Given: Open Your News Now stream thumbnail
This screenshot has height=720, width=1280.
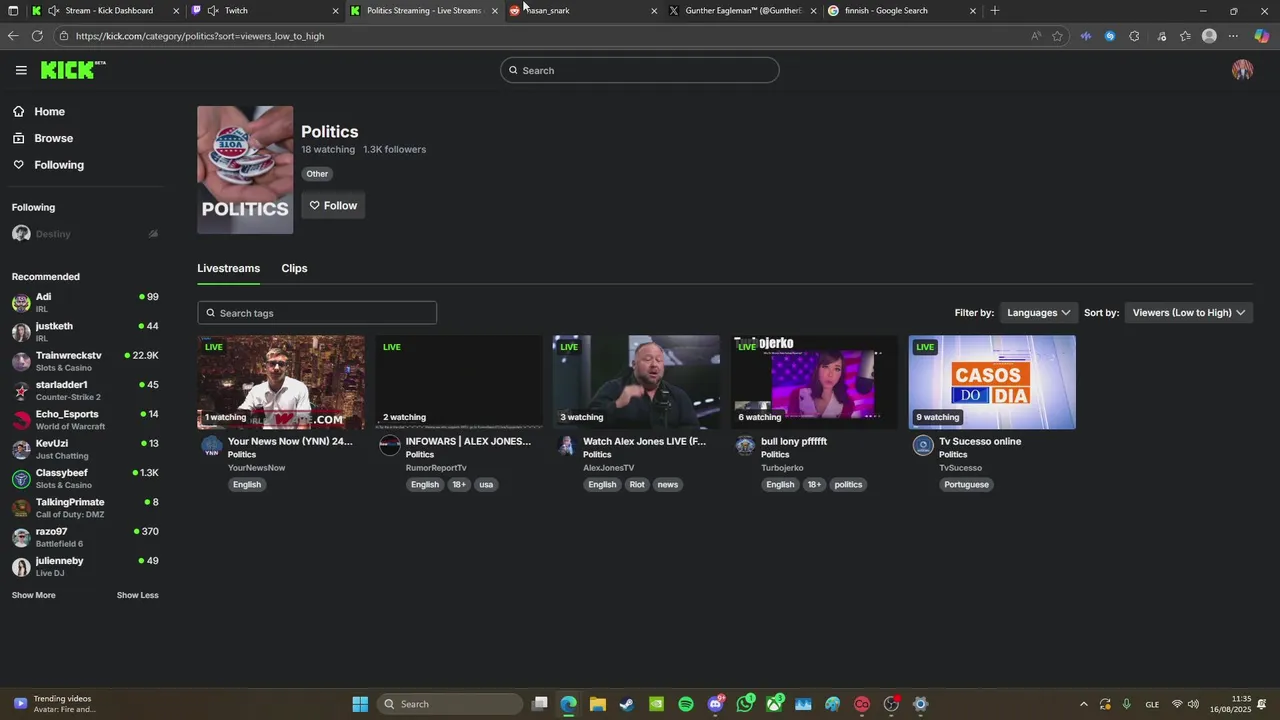Looking at the screenshot, I should pyautogui.click(x=281, y=382).
